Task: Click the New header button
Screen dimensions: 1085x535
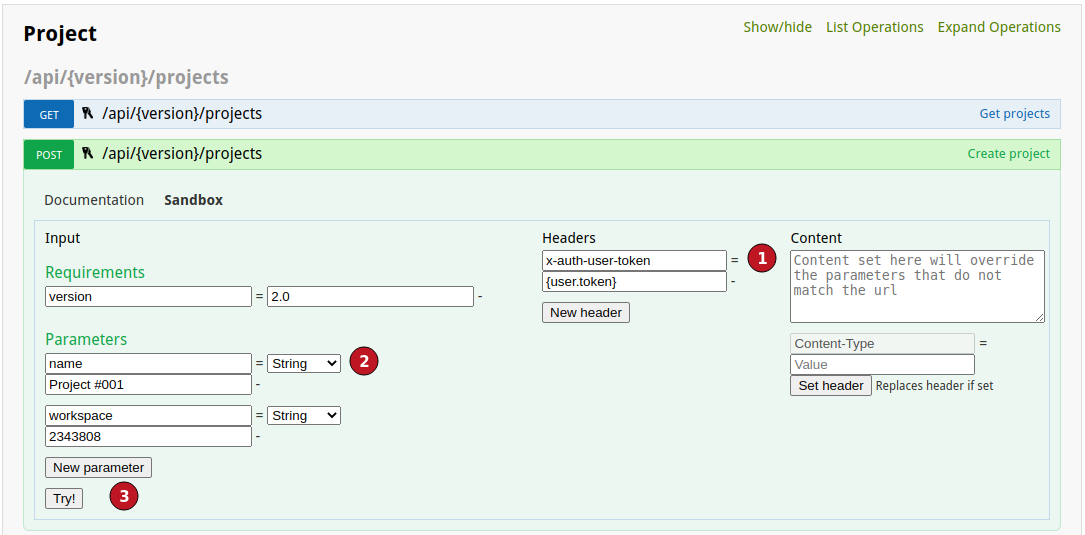Action: click(x=586, y=312)
